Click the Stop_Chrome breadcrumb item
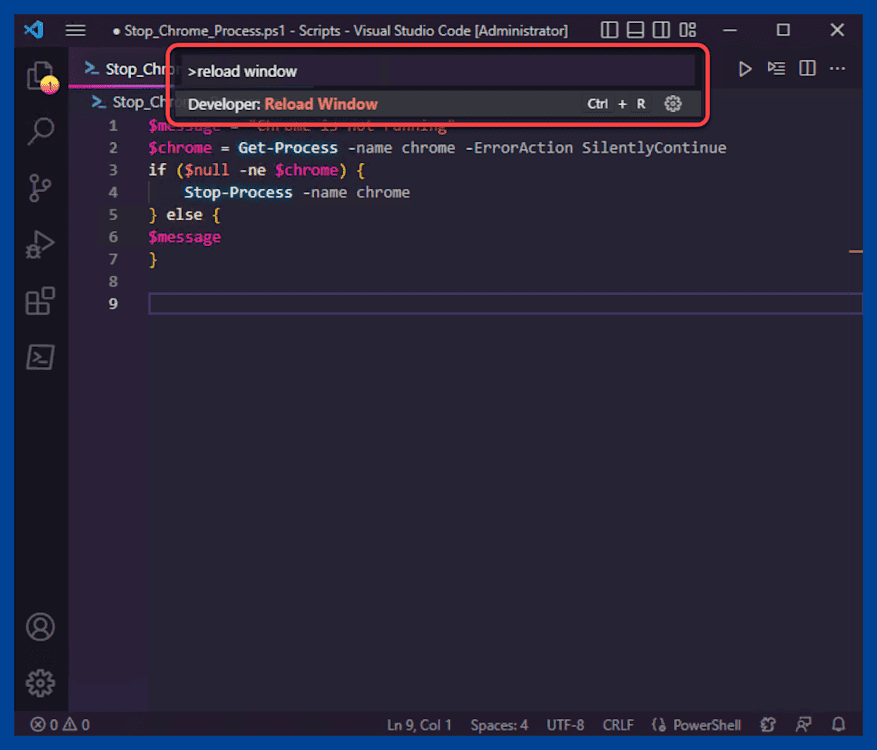The width and height of the screenshot is (877, 750). (x=132, y=102)
